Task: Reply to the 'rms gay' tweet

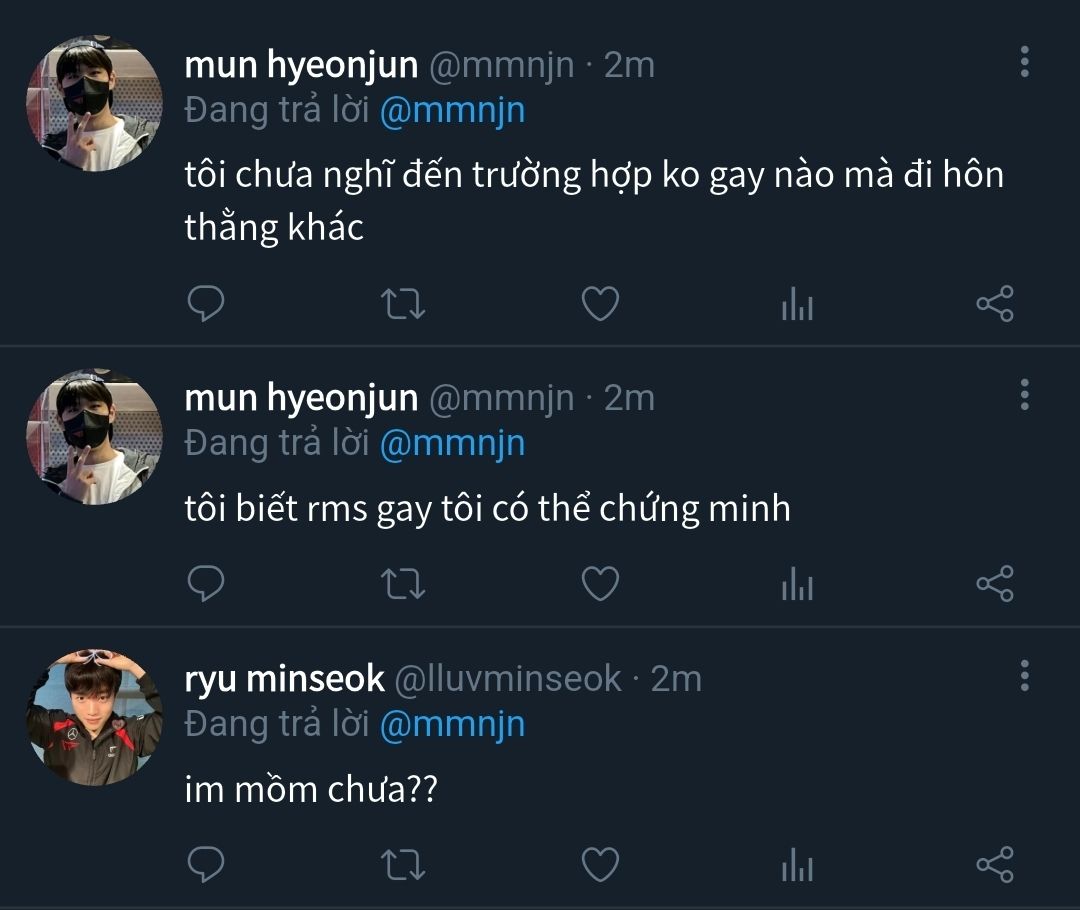Action: (205, 584)
